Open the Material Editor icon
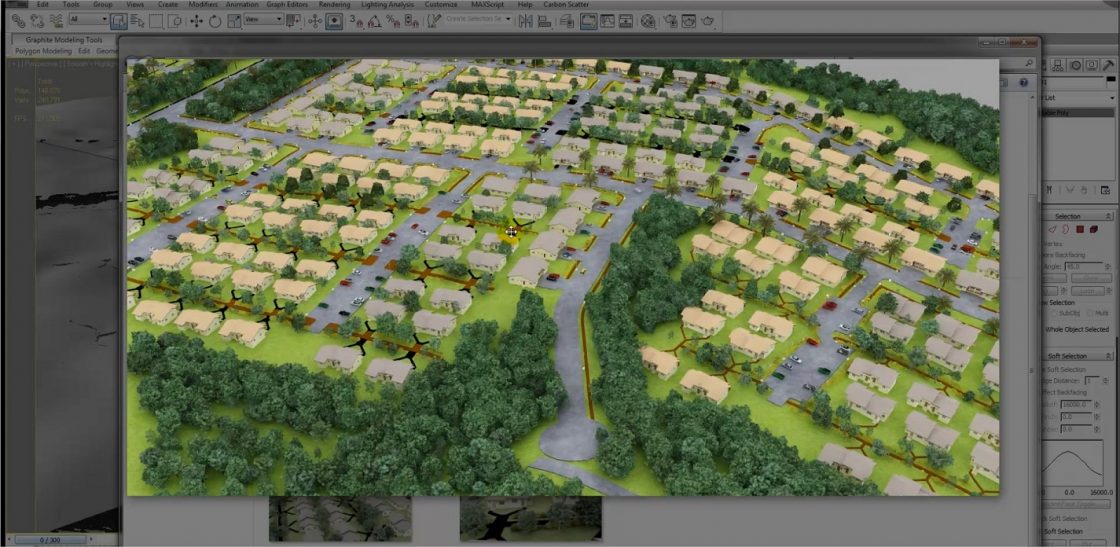1120x547 pixels. coord(648,20)
